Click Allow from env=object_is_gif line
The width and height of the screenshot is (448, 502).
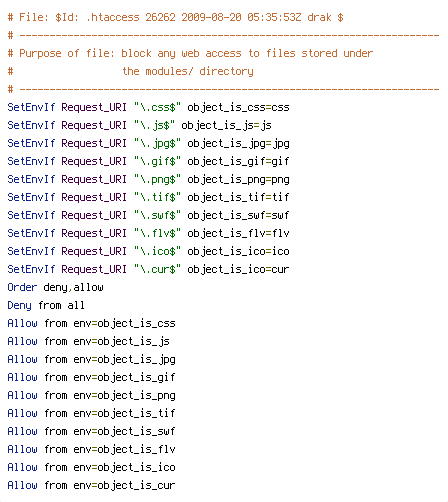click(91, 377)
